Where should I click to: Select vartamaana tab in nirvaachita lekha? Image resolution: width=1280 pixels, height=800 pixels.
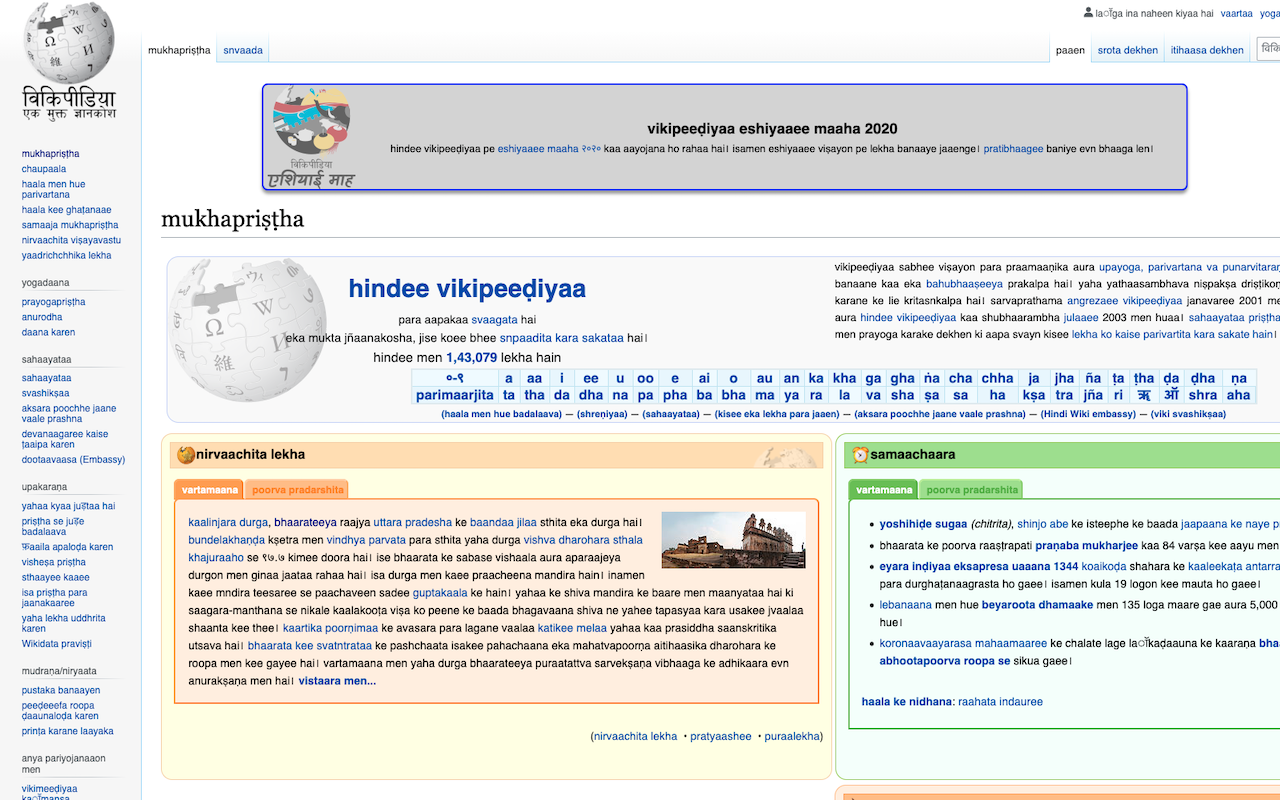tap(210, 490)
